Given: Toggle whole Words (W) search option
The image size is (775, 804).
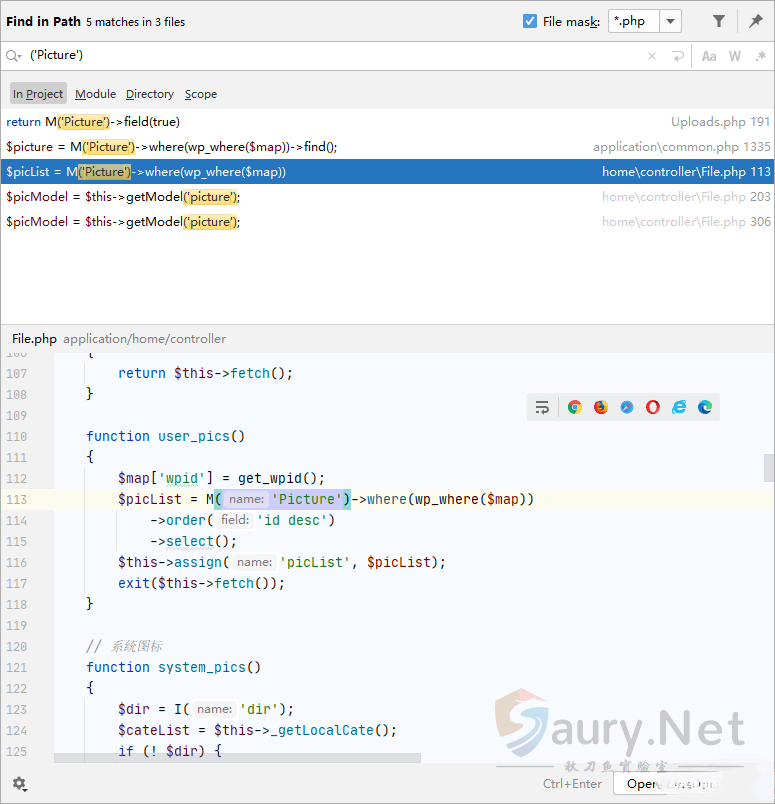Looking at the screenshot, I should point(735,56).
